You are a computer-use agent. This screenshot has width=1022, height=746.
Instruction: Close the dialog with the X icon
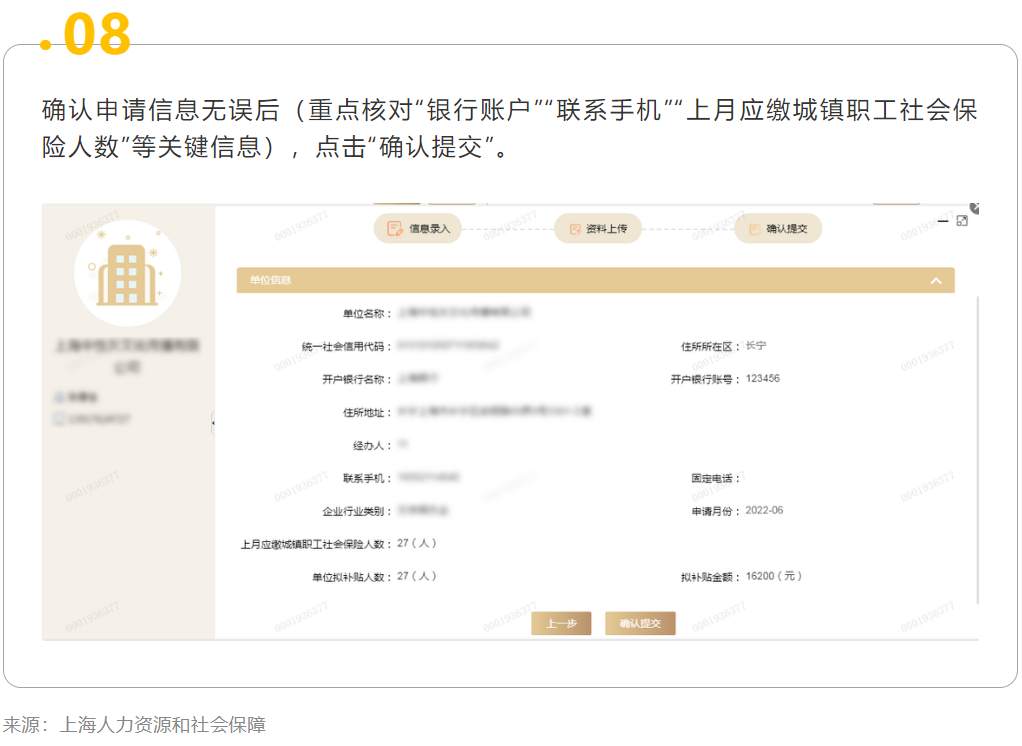(975, 208)
